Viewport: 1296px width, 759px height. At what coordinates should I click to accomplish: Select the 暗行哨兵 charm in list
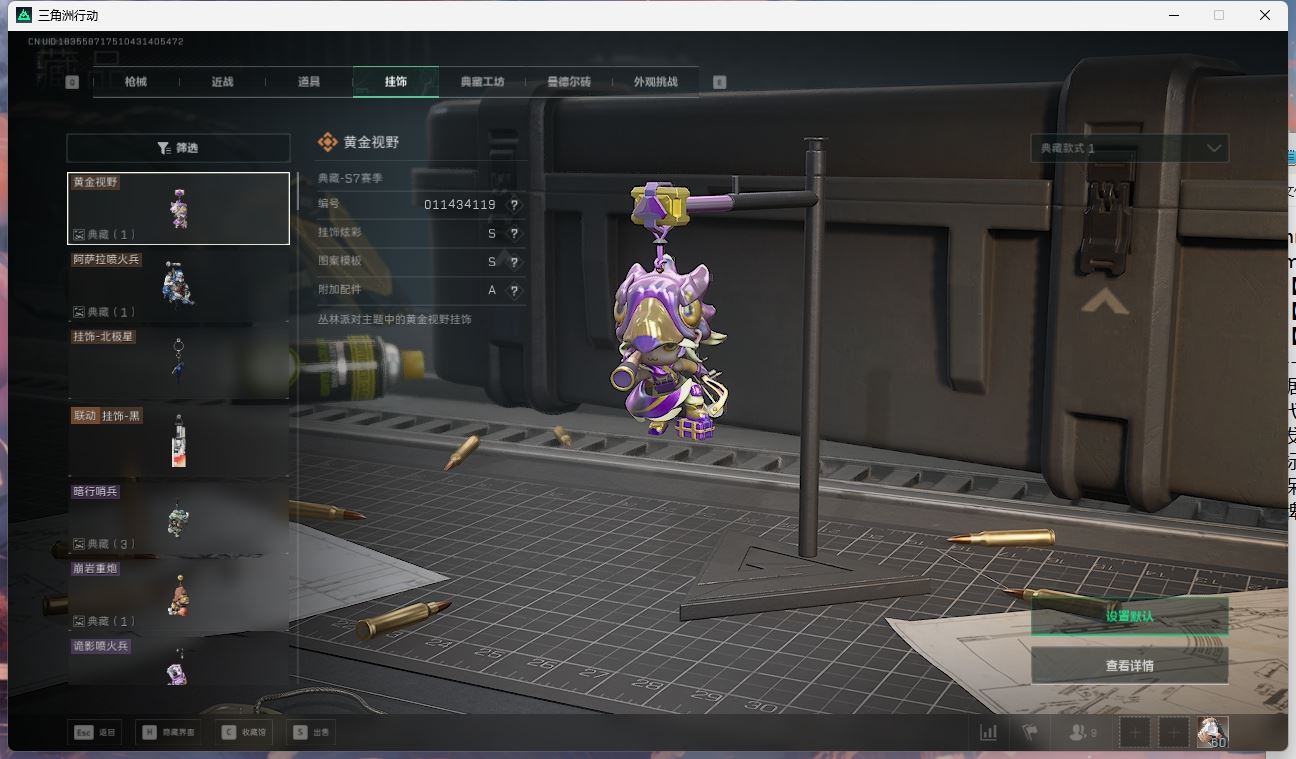(178, 517)
